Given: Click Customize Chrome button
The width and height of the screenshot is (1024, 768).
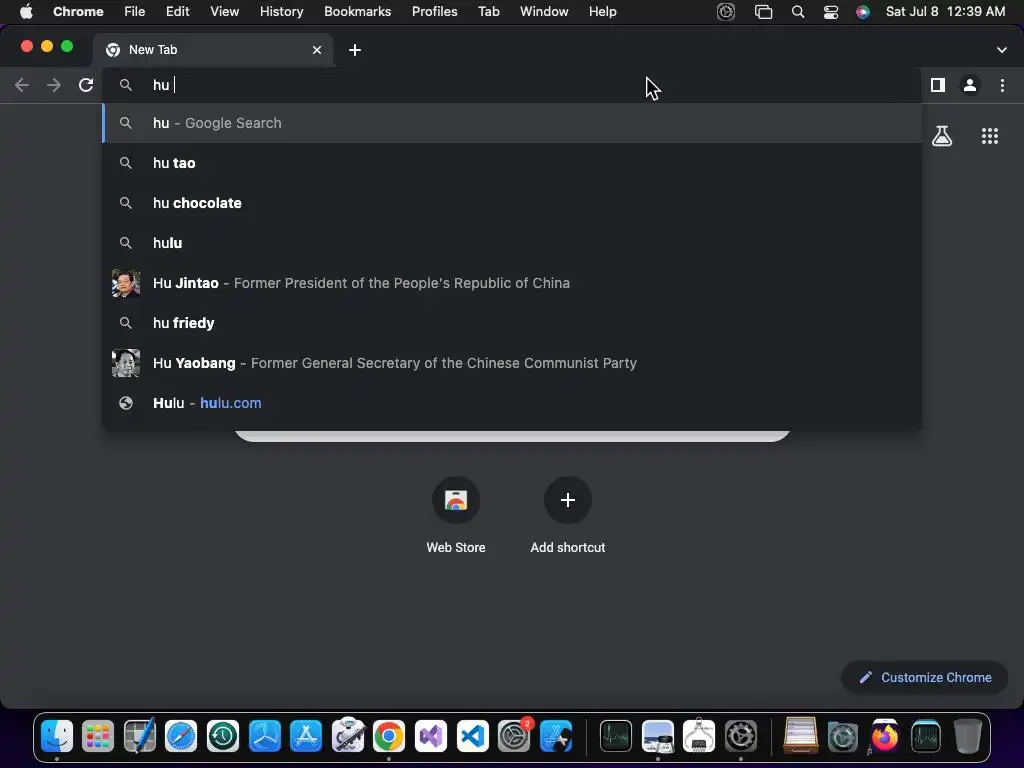Looking at the screenshot, I should [x=925, y=677].
